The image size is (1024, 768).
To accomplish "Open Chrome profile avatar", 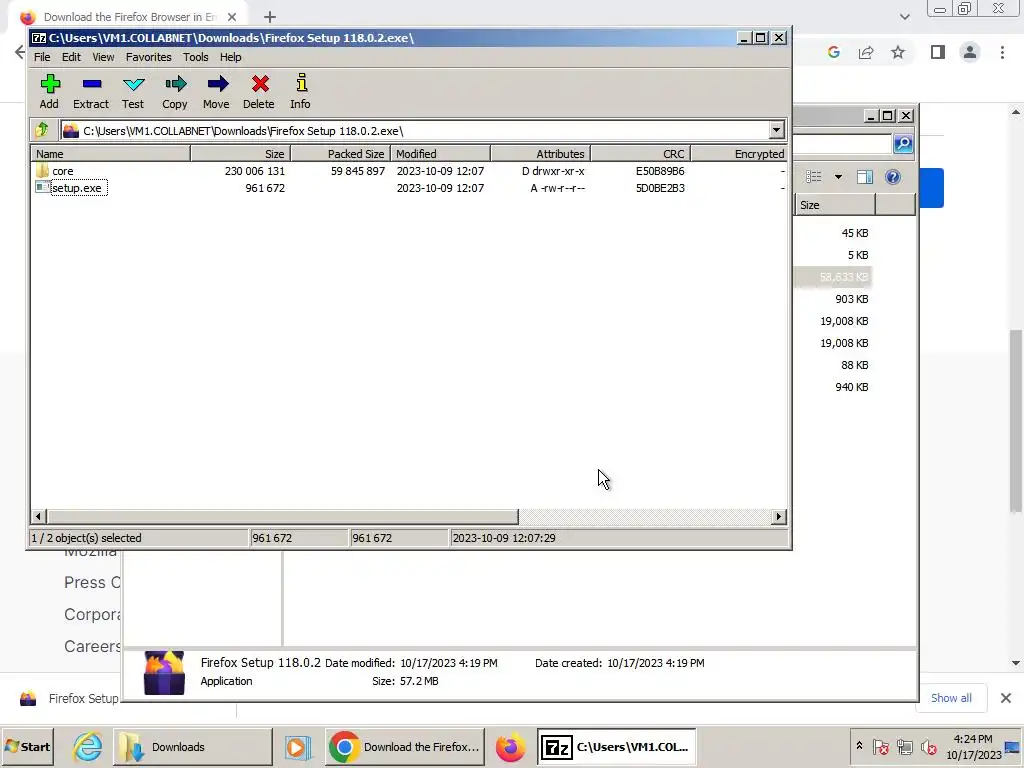I will pos(970,52).
